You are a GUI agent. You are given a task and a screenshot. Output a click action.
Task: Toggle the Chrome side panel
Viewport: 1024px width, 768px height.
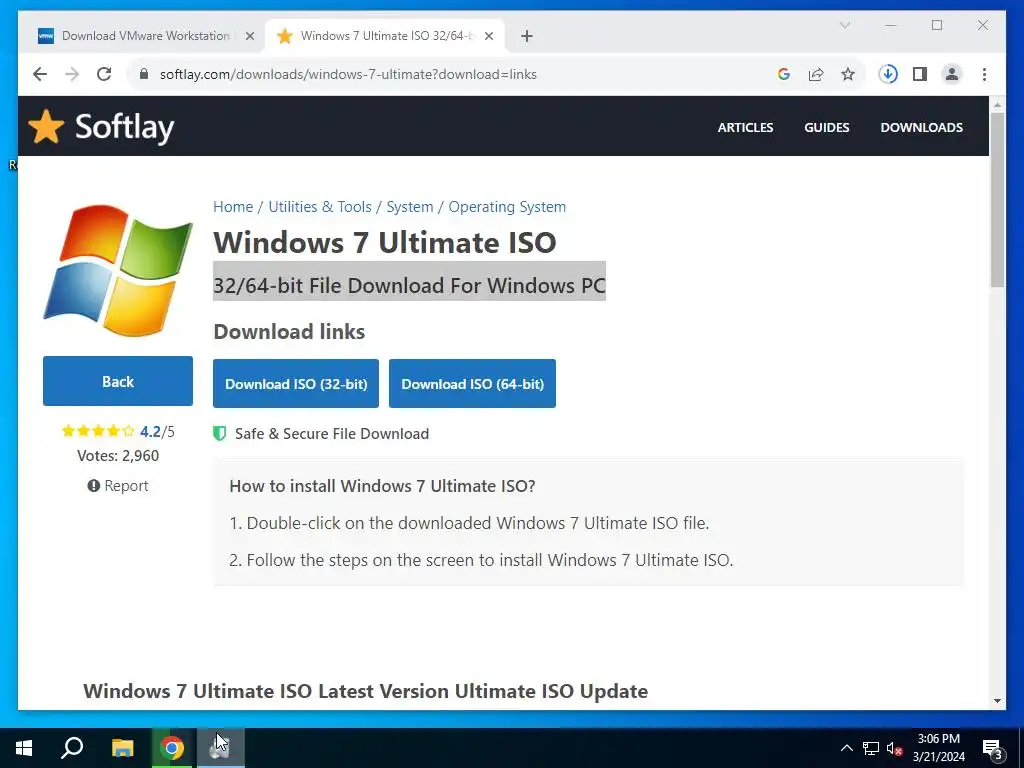(x=920, y=74)
